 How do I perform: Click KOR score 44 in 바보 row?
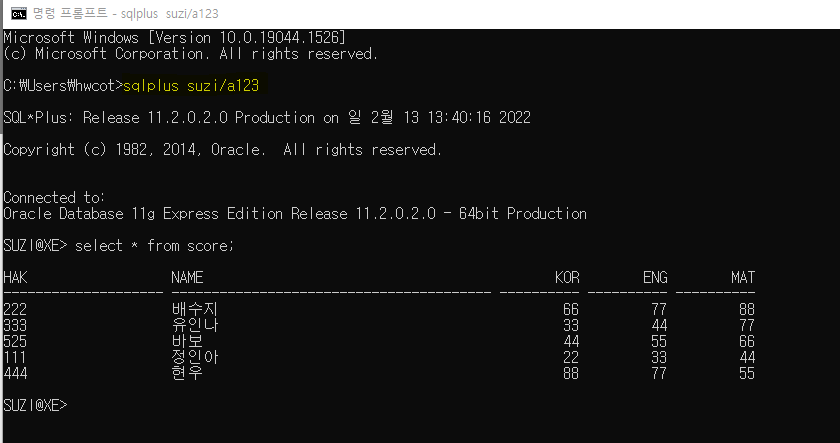pyautogui.click(x=571, y=341)
